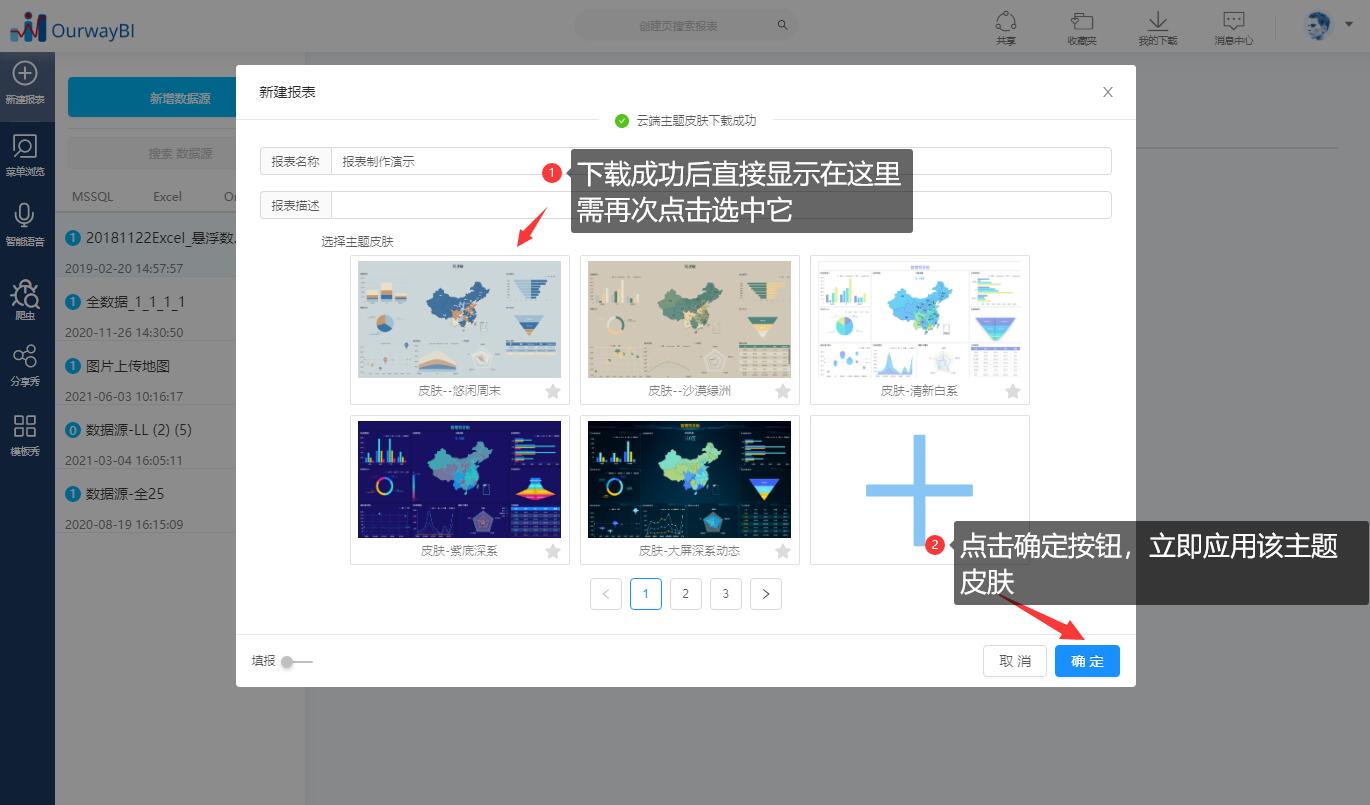Image resolution: width=1370 pixels, height=805 pixels.
Task: Open 我的下载 downloads
Action: pos(1157,25)
